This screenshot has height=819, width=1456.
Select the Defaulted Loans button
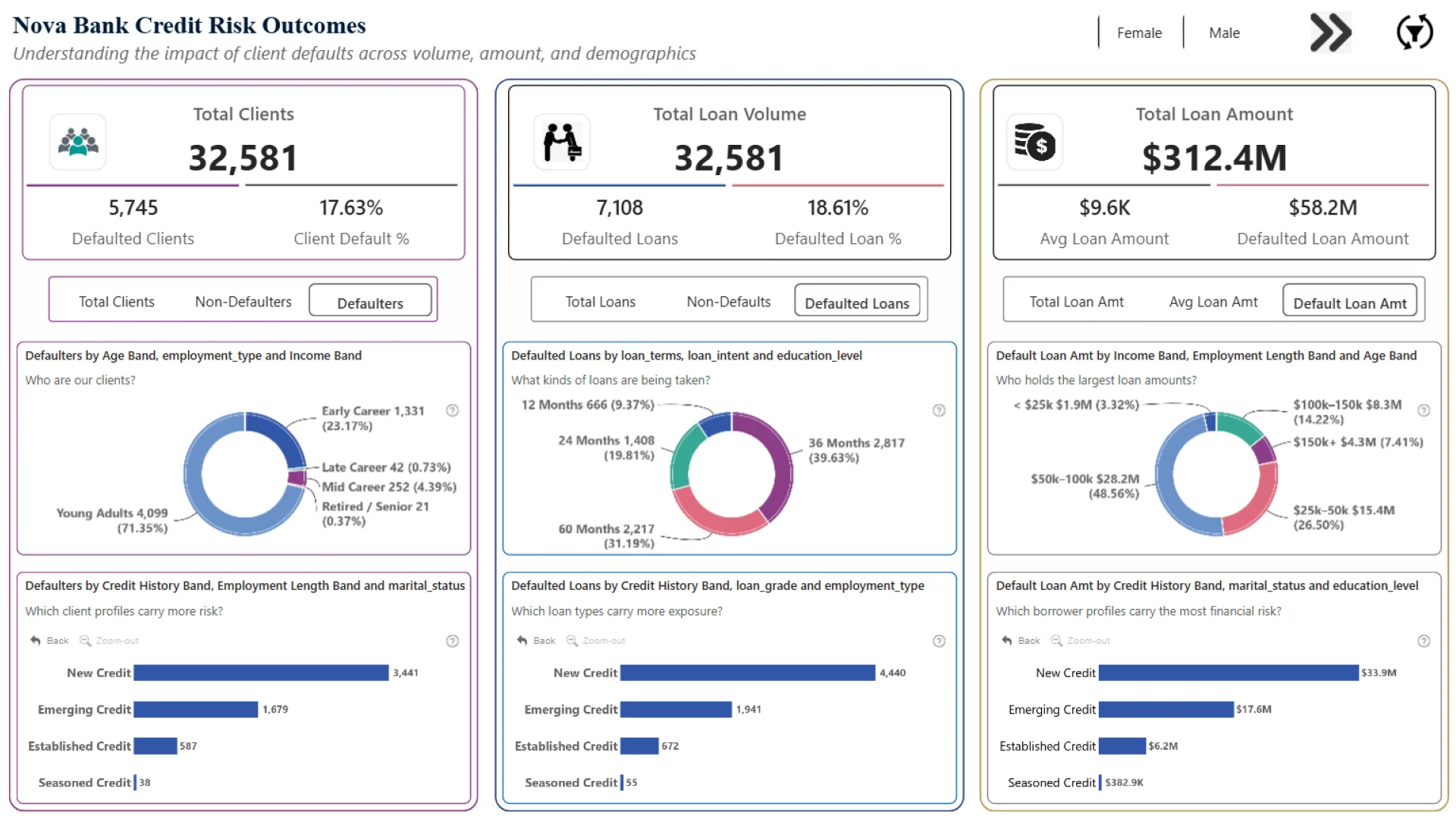(x=856, y=303)
